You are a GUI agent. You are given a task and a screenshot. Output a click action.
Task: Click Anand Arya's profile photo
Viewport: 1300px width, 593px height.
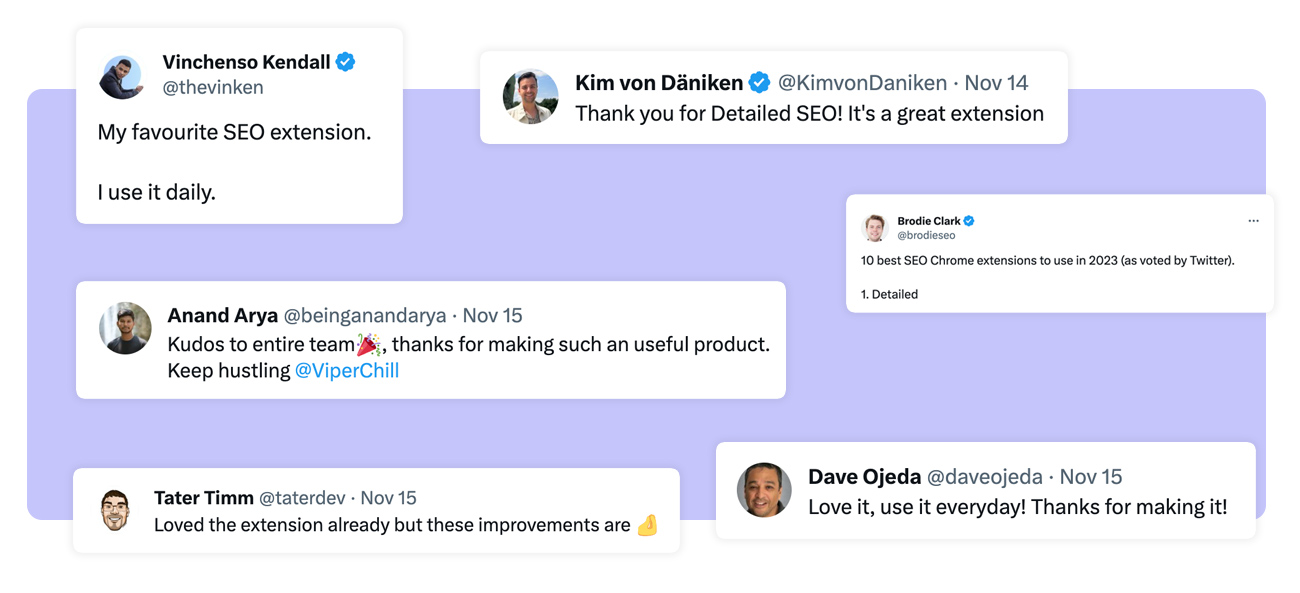pos(125,328)
